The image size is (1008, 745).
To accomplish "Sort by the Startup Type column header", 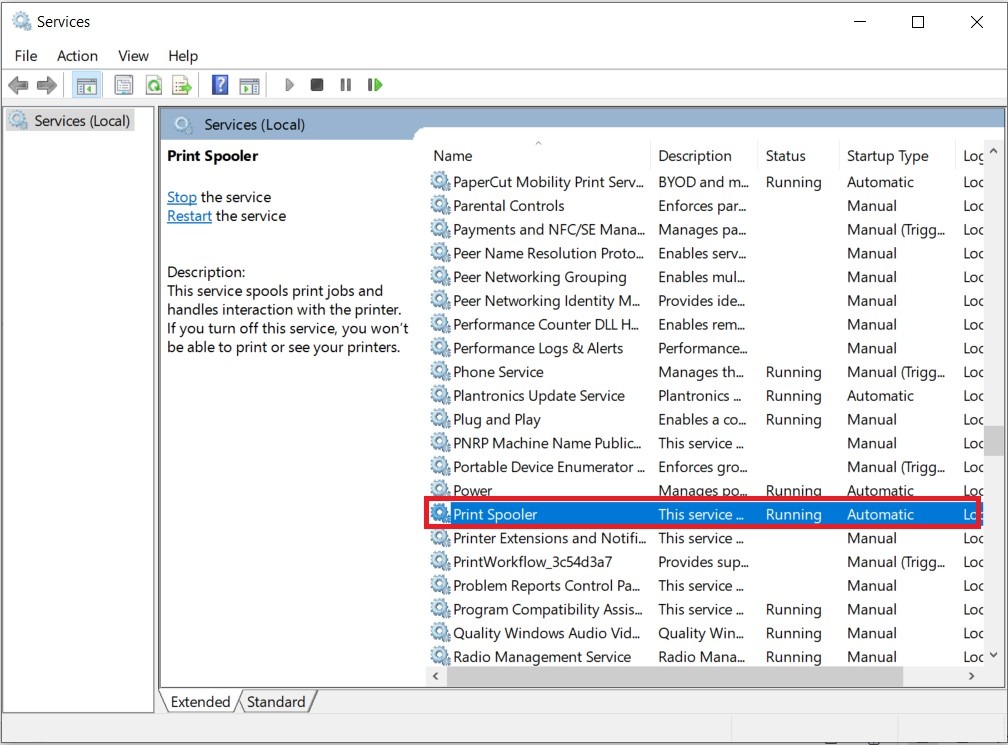I will coord(887,156).
